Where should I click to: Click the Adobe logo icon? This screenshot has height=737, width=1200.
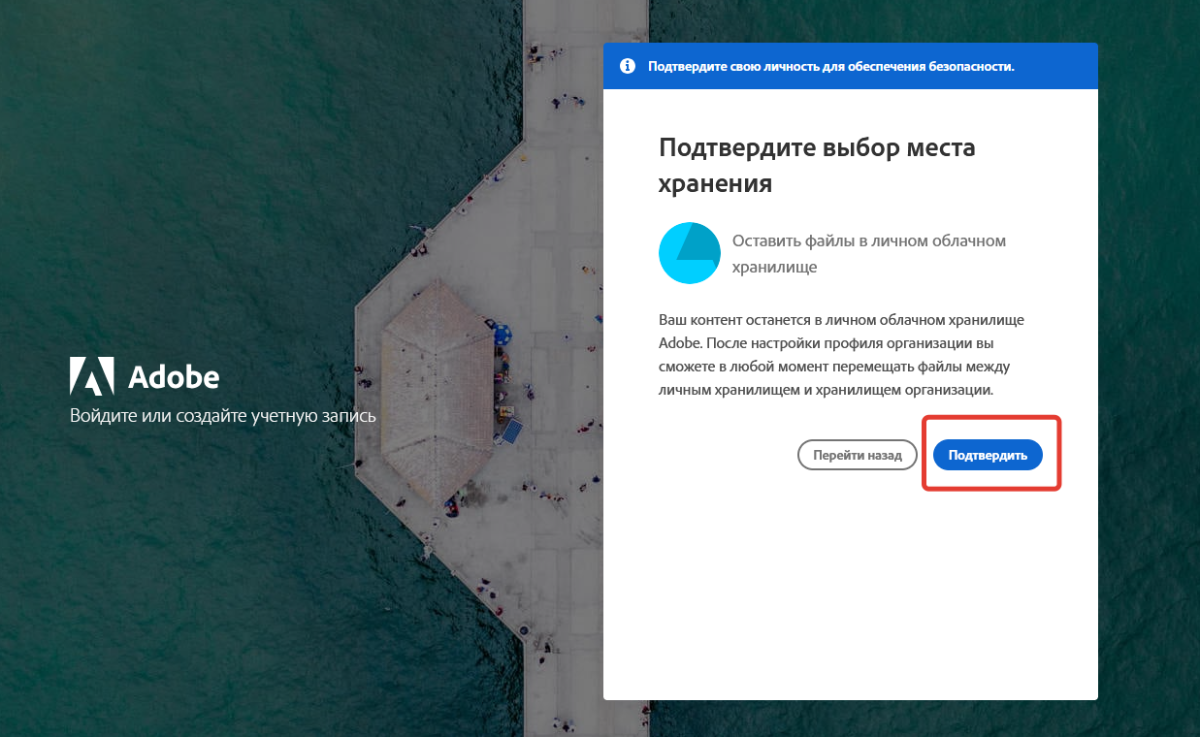91,376
